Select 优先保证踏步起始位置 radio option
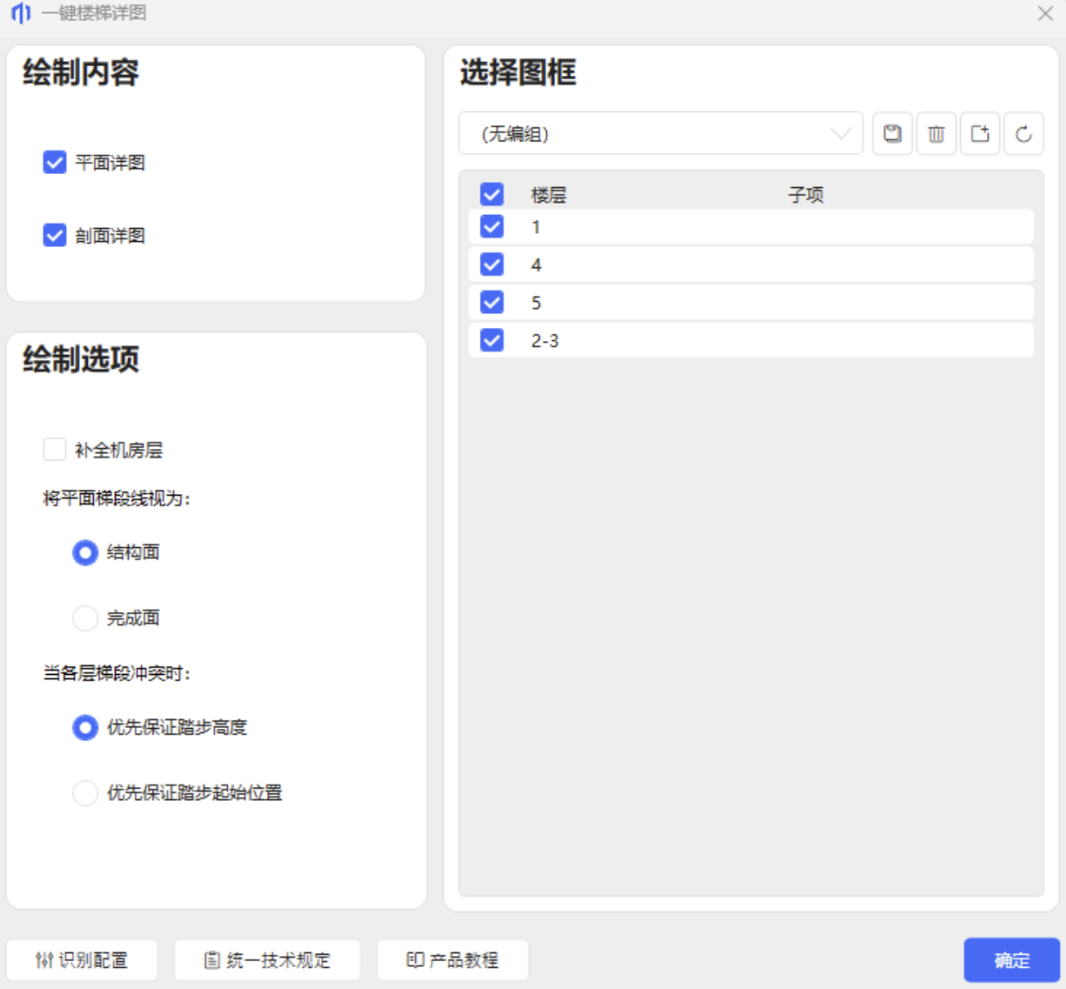 (85, 793)
